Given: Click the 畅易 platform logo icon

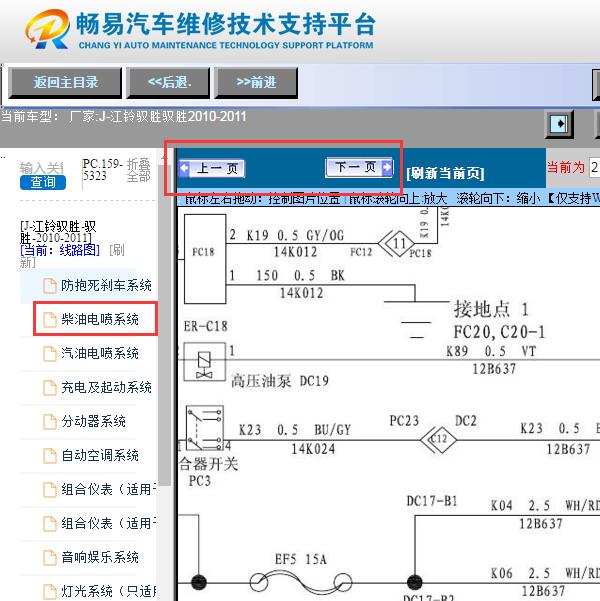Looking at the screenshot, I should point(48,29).
